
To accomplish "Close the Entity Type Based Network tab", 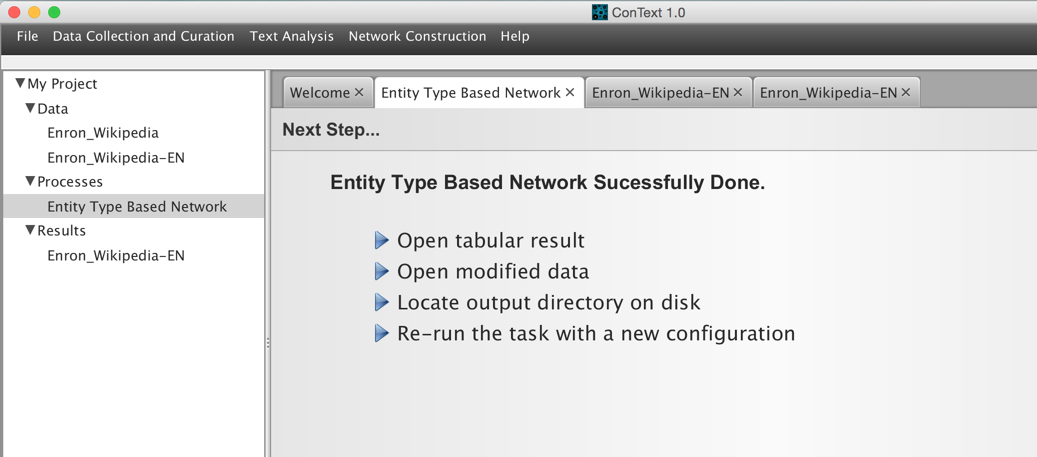I will [x=569, y=93].
